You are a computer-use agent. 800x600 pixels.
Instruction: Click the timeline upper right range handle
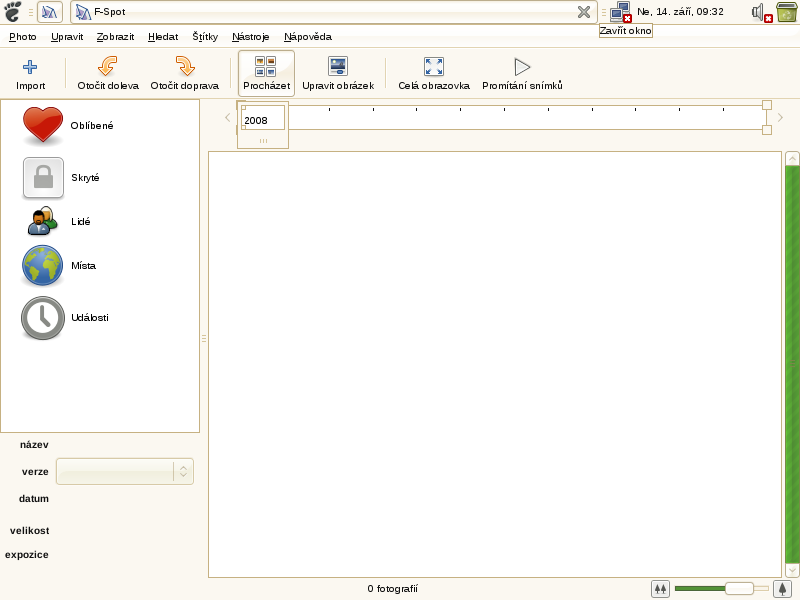pyautogui.click(x=767, y=105)
